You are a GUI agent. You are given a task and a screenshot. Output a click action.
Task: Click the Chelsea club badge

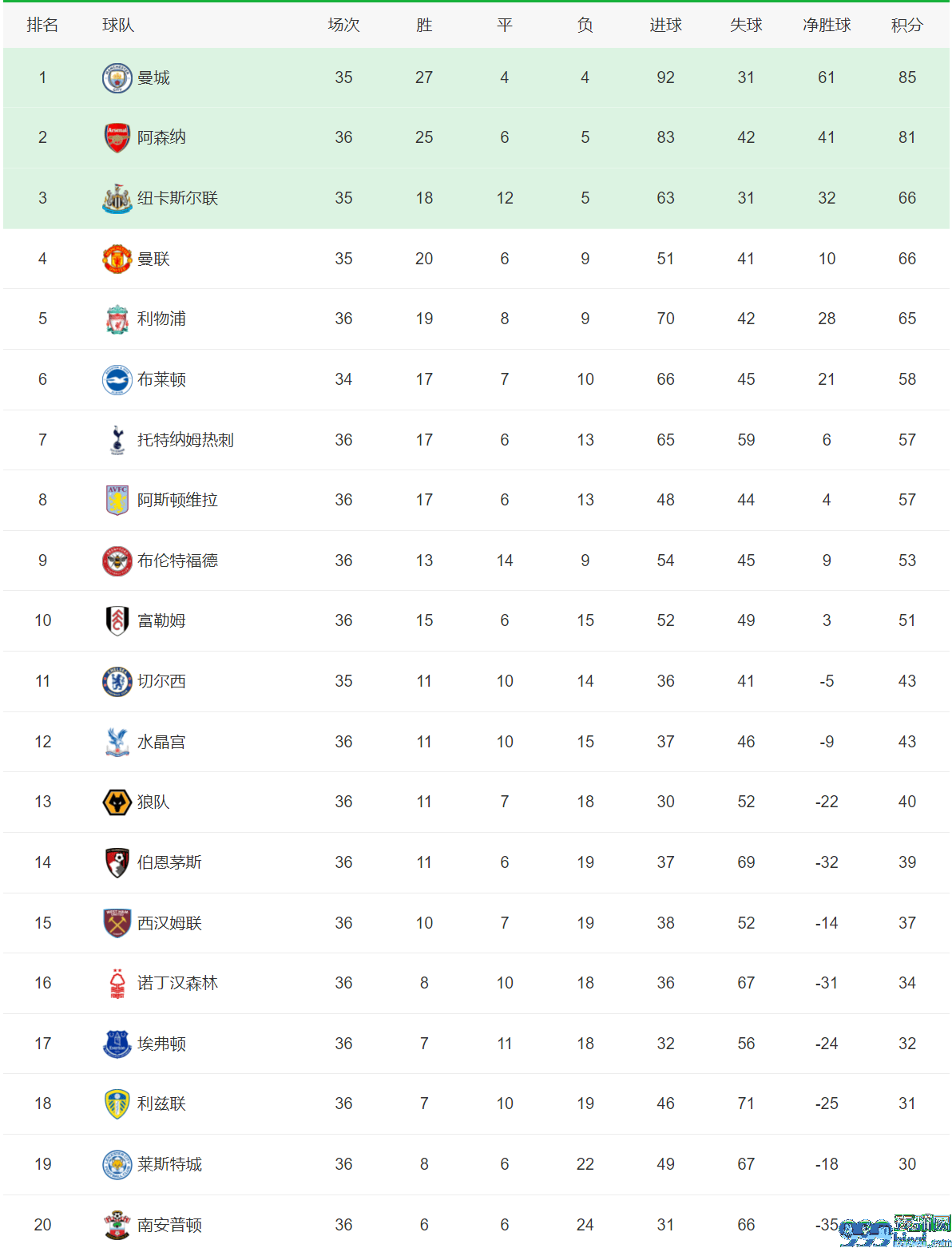(117, 682)
